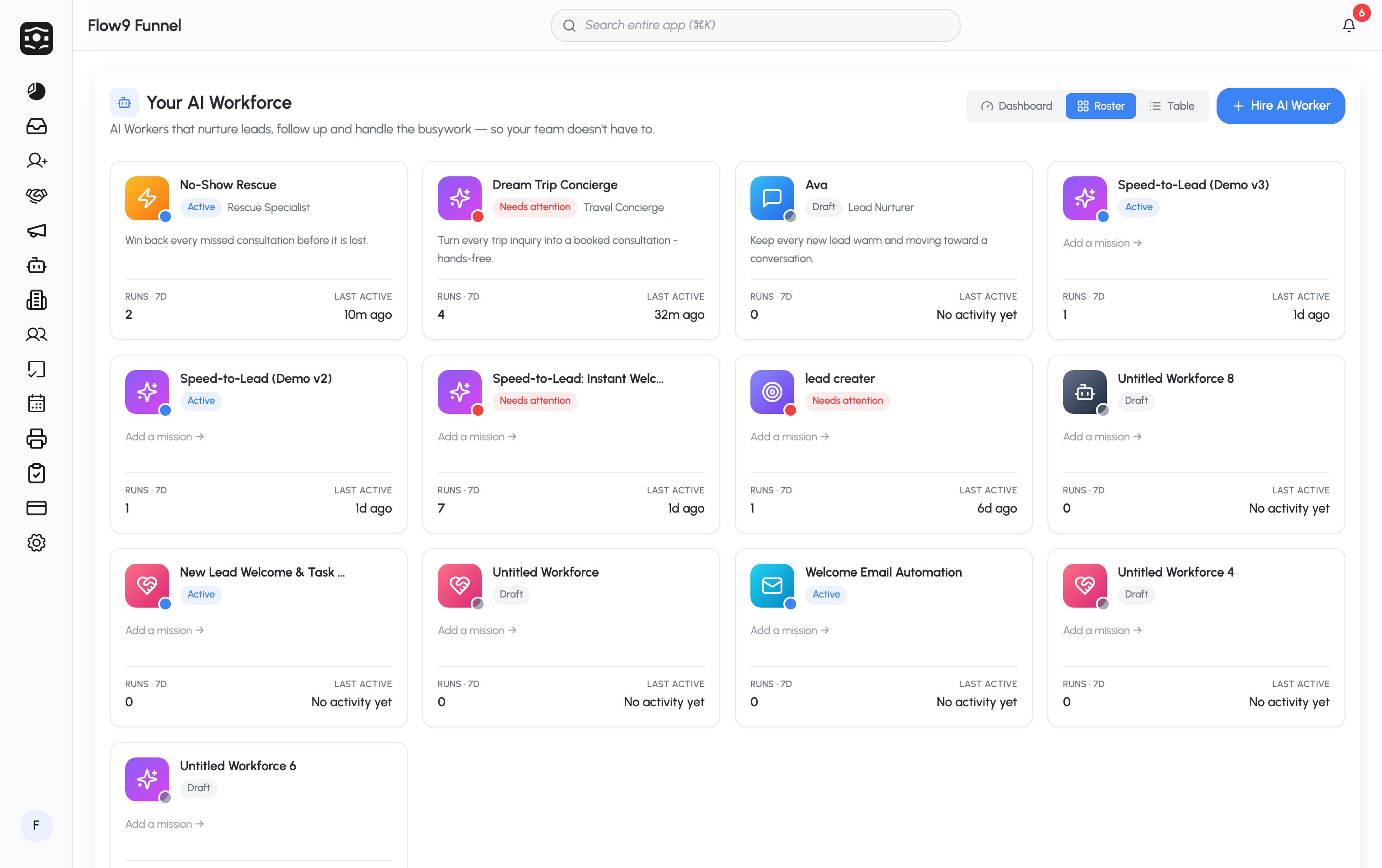This screenshot has width=1382, height=868.
Task: Add a mission to Untitled Workforce
Action: point(477,631)
